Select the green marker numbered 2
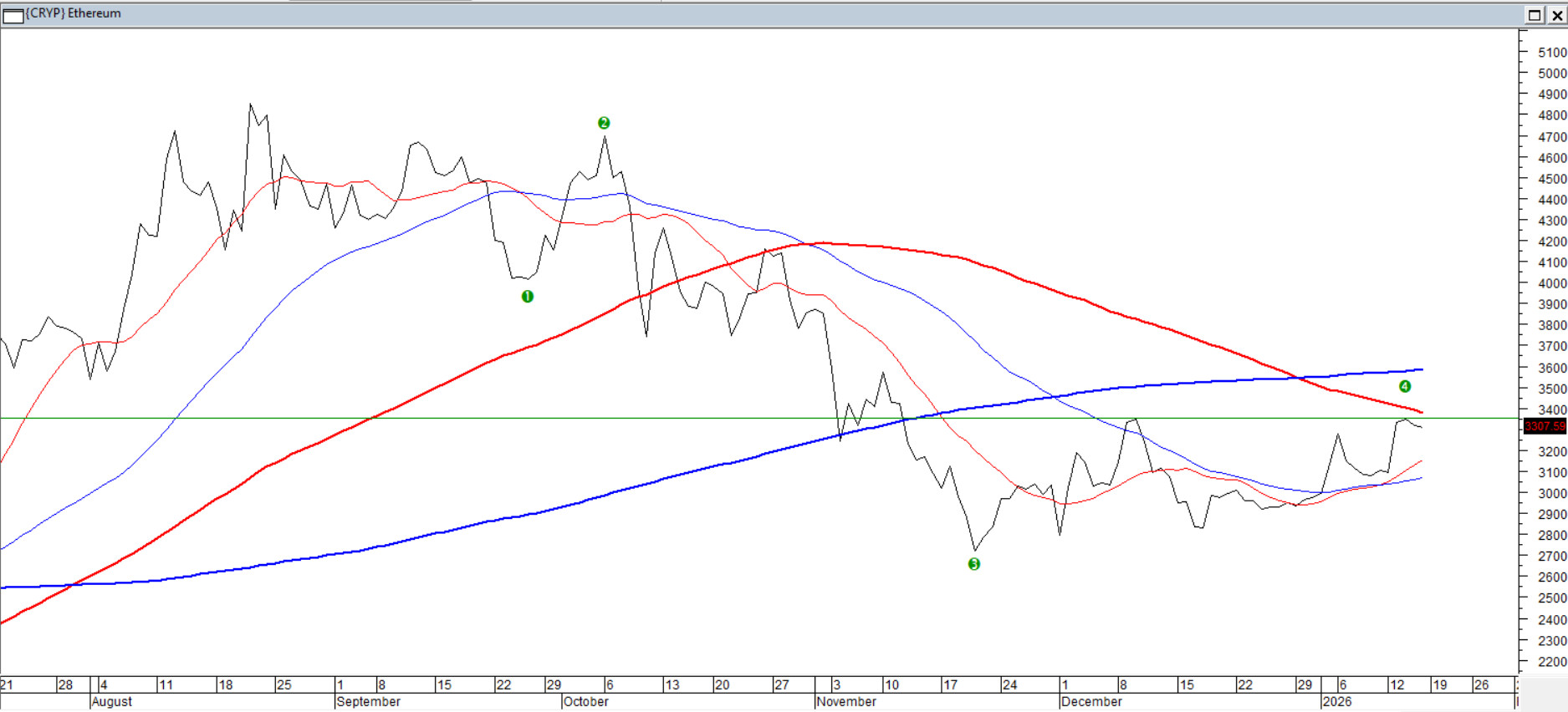Screen dimensions: 1568x712 click(604, 123)
